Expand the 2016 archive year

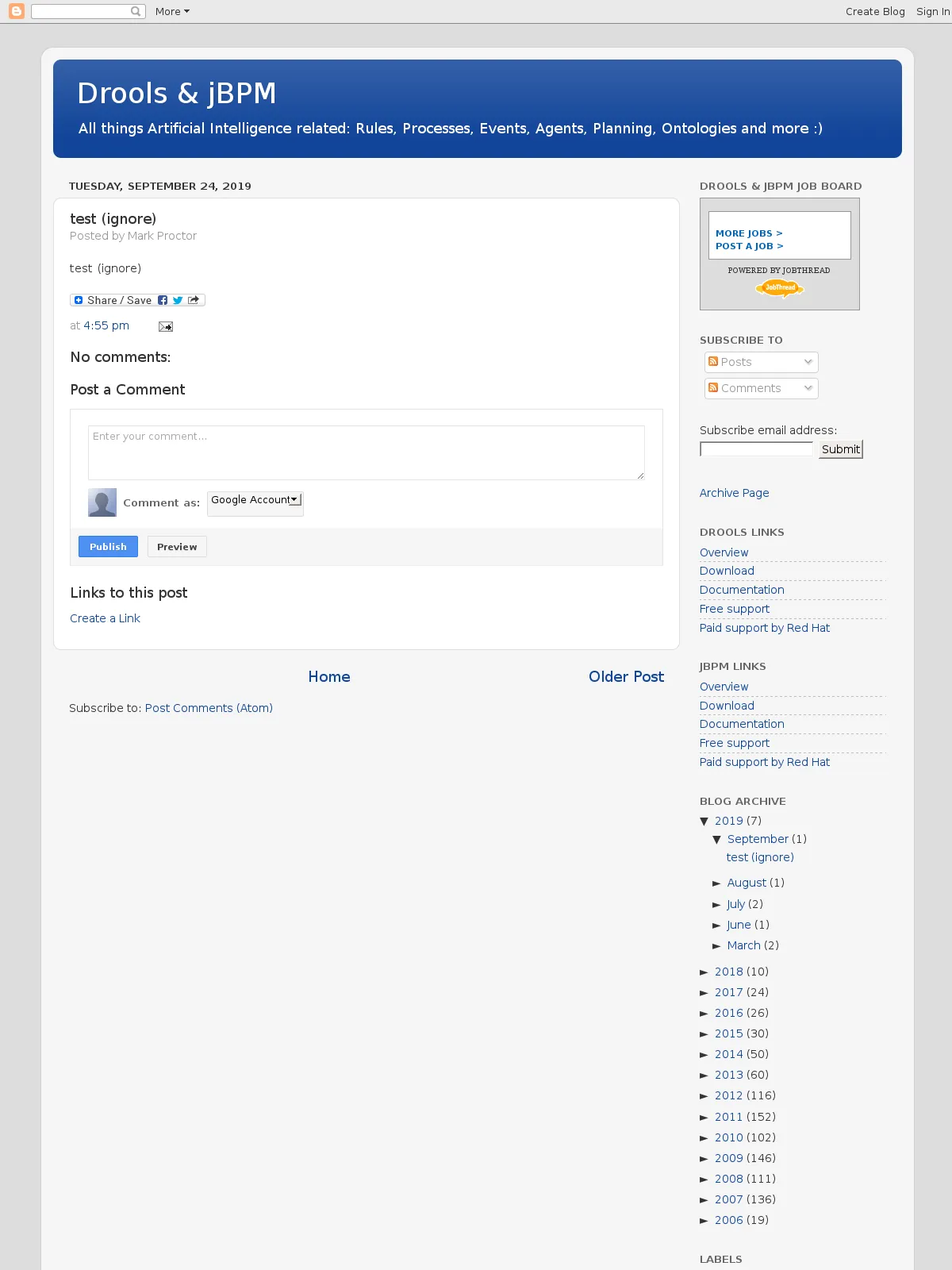tap(704, 1014)
